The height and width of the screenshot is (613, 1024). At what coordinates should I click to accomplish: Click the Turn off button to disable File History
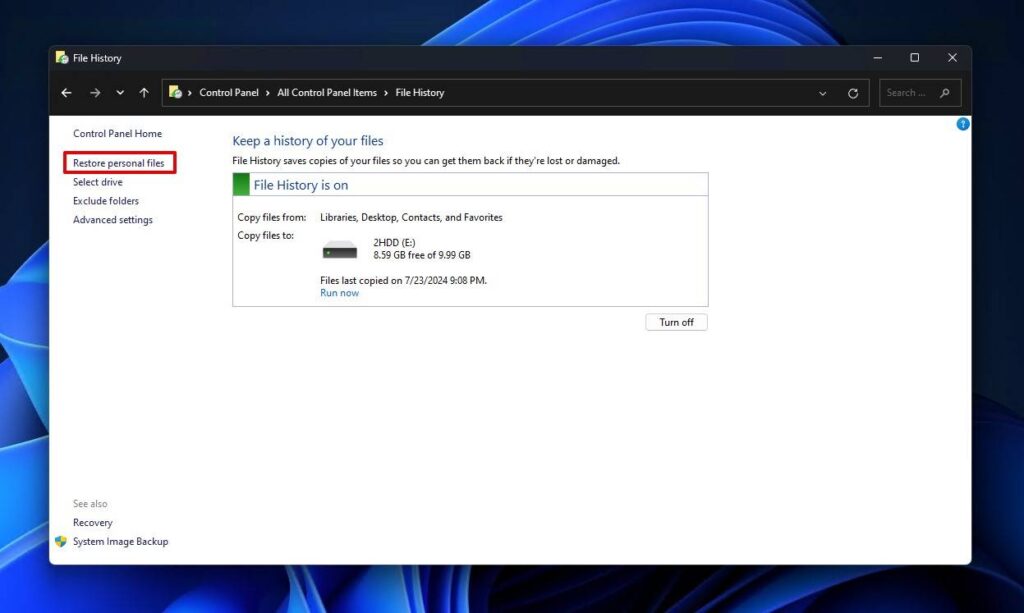(676, 321)
